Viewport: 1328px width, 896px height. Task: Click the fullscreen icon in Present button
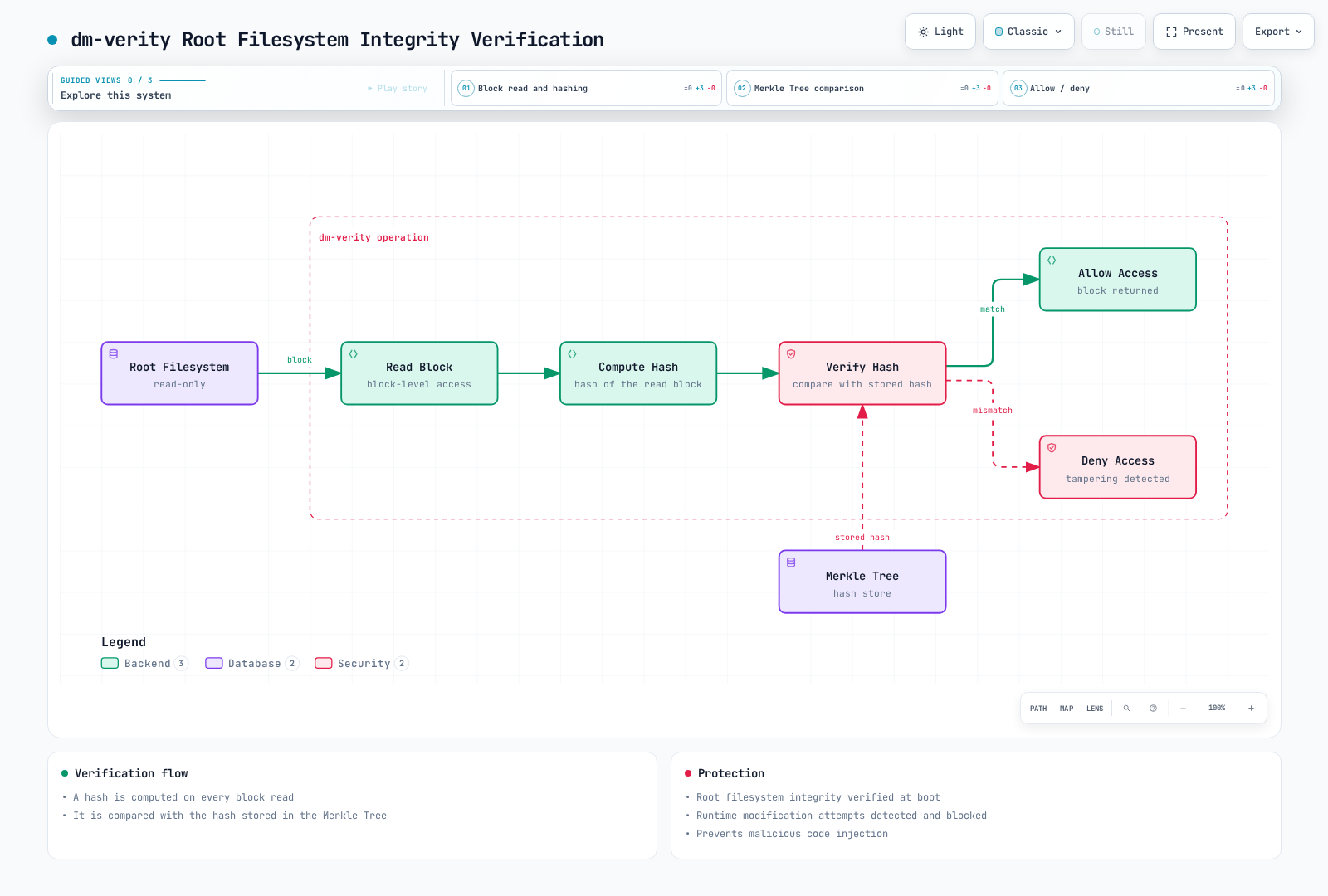pyautogui.click(x=1171, y=32)
